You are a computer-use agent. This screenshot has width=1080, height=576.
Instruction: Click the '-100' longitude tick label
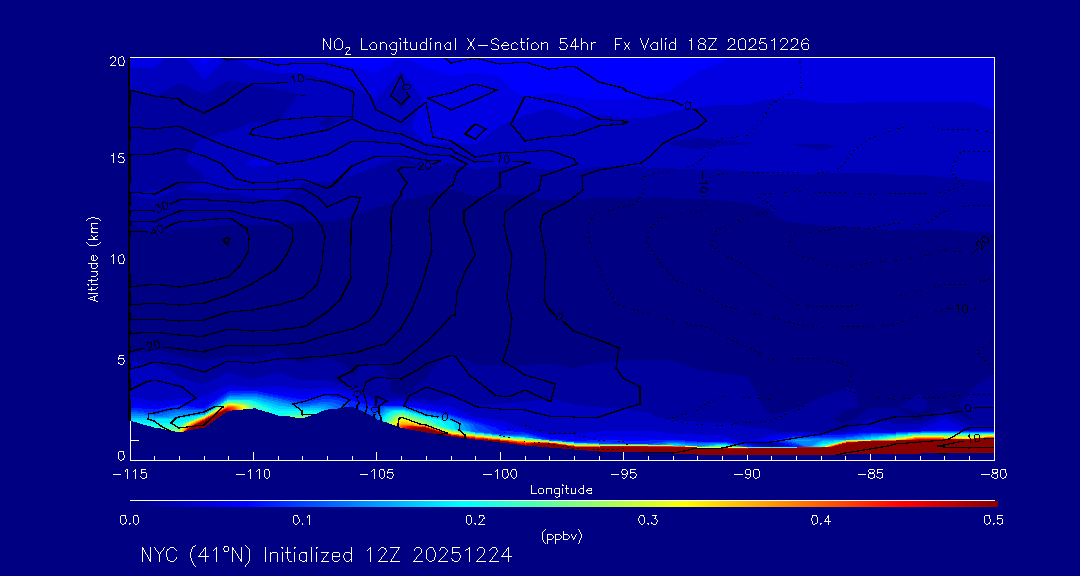[x=500, y=475]
